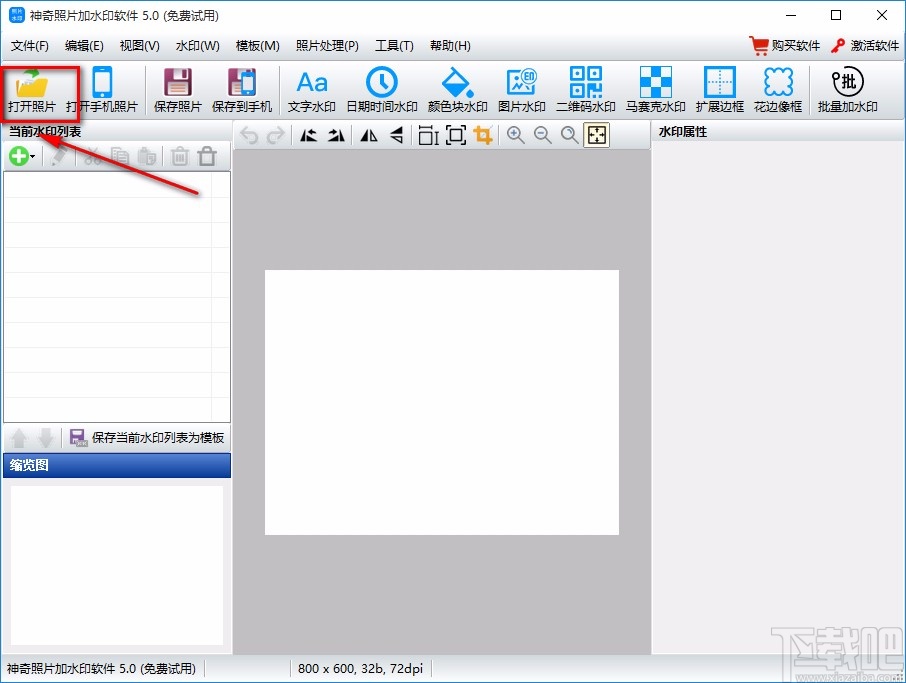
Task: Open the 模板(M) menu
Action: [x=258, y=46]
